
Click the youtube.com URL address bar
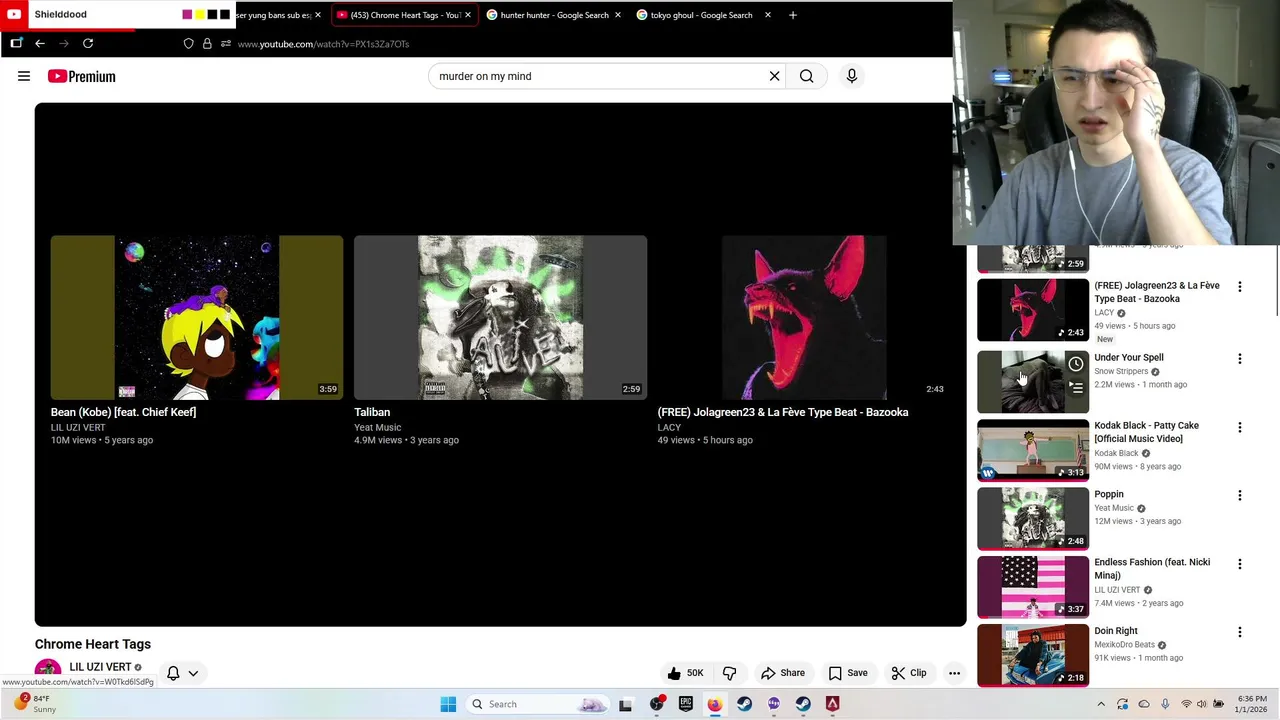click(x=323, y=44)
